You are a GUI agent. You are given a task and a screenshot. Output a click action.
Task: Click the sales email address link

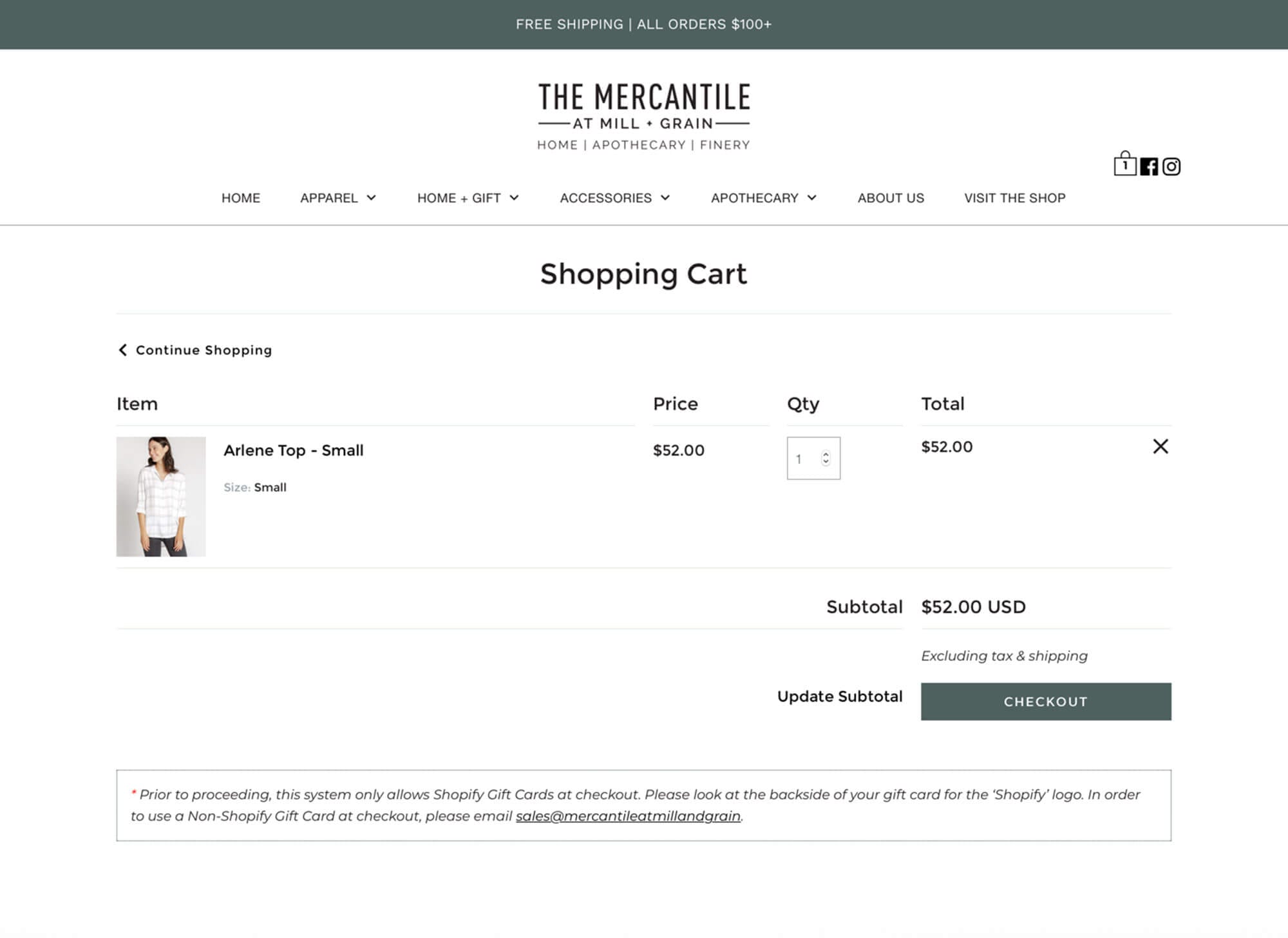628,816
